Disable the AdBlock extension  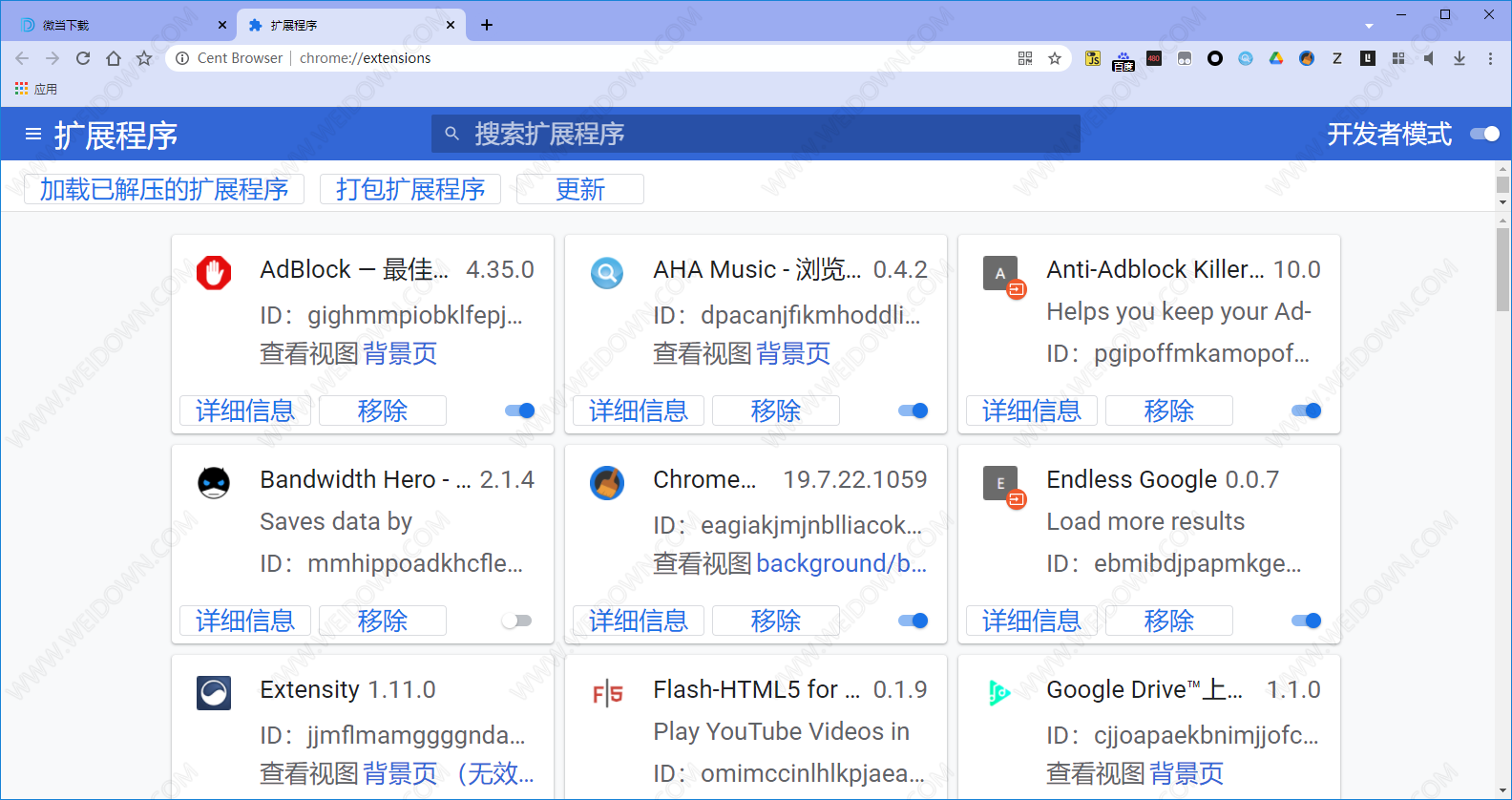[x=520, y=411]
